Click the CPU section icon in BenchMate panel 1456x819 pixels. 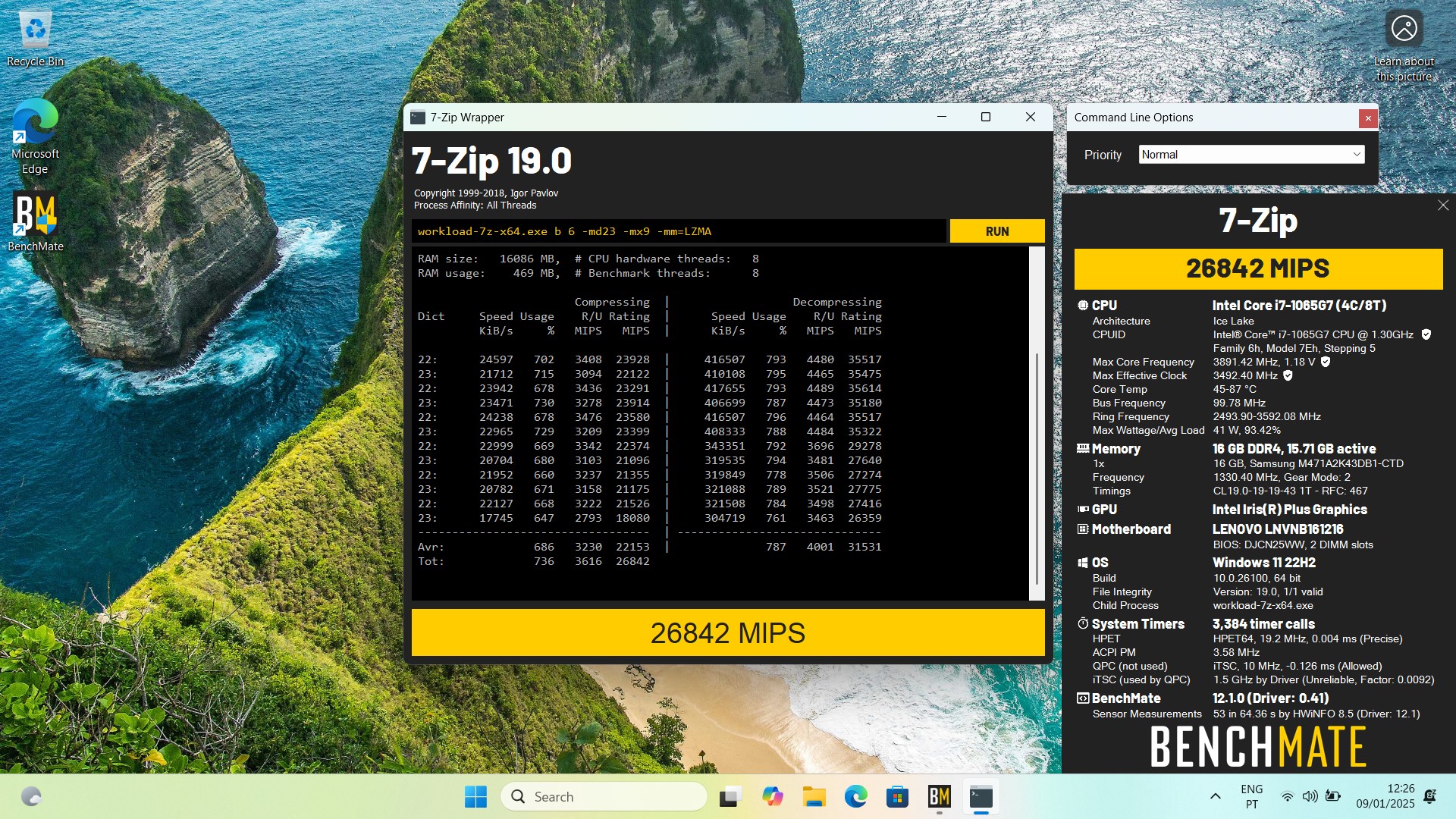tap(1083, 305)
